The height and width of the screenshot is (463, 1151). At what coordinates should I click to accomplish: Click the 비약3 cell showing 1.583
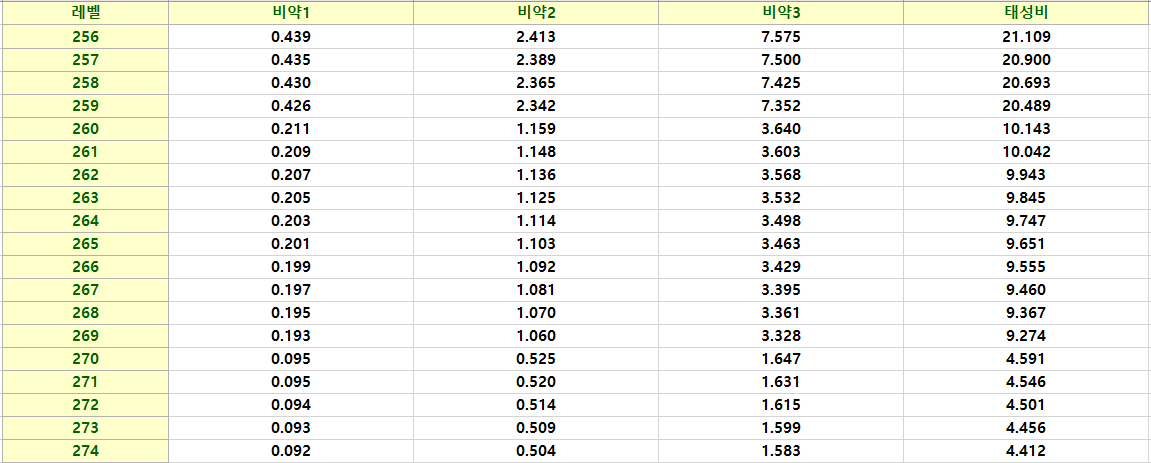click(x=780, y=451)
